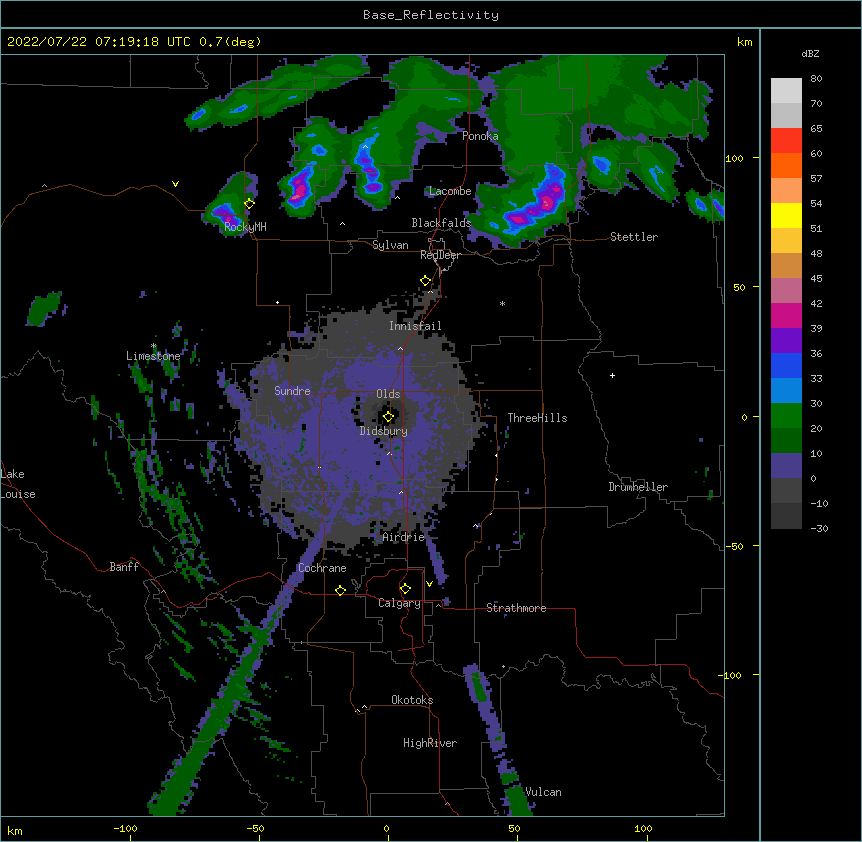Click the Lacombe label
The height and width of the screenshot is (842, 862).
click(x=450, y=191)
